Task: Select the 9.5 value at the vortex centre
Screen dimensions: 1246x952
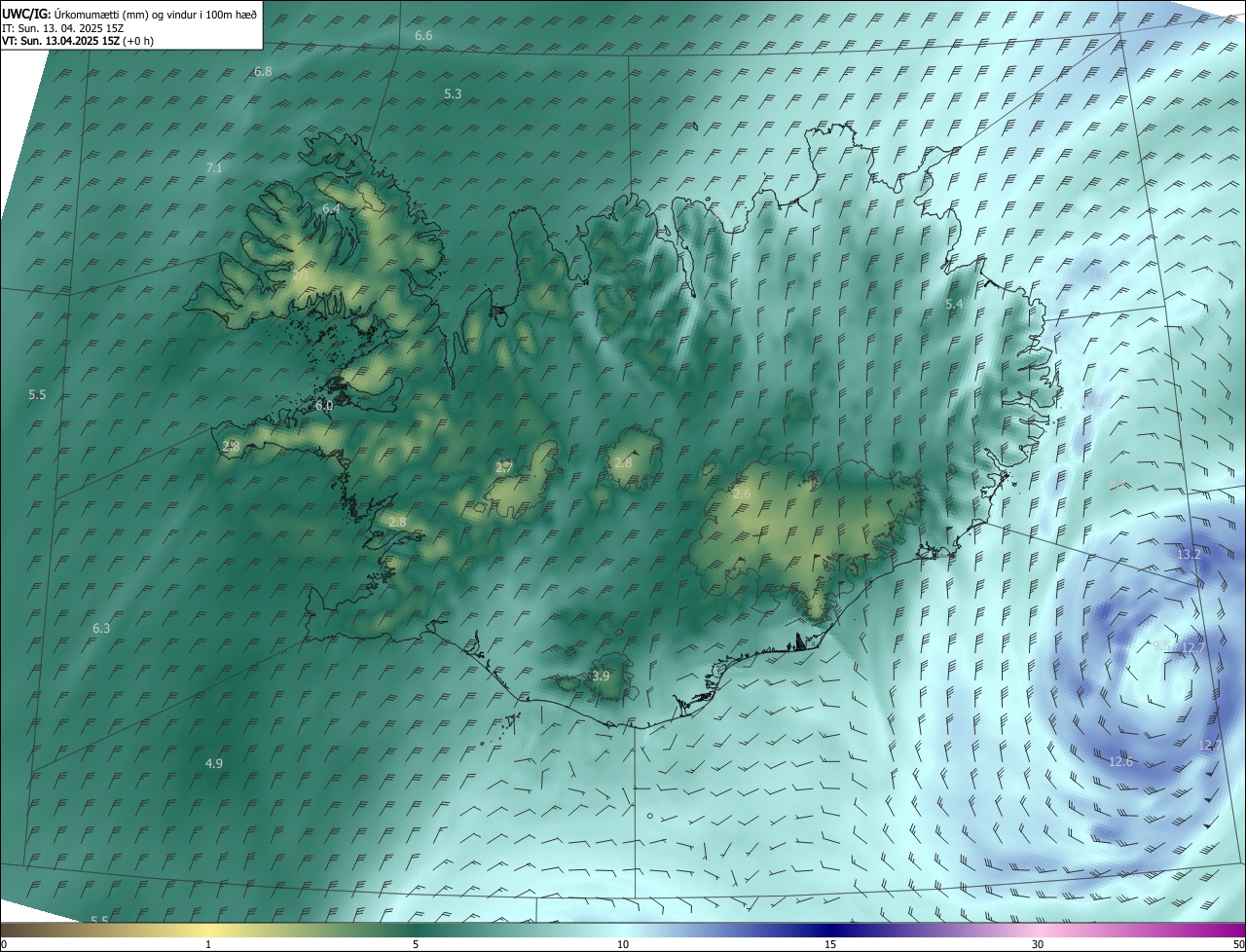Action: tap(1161, 646)
